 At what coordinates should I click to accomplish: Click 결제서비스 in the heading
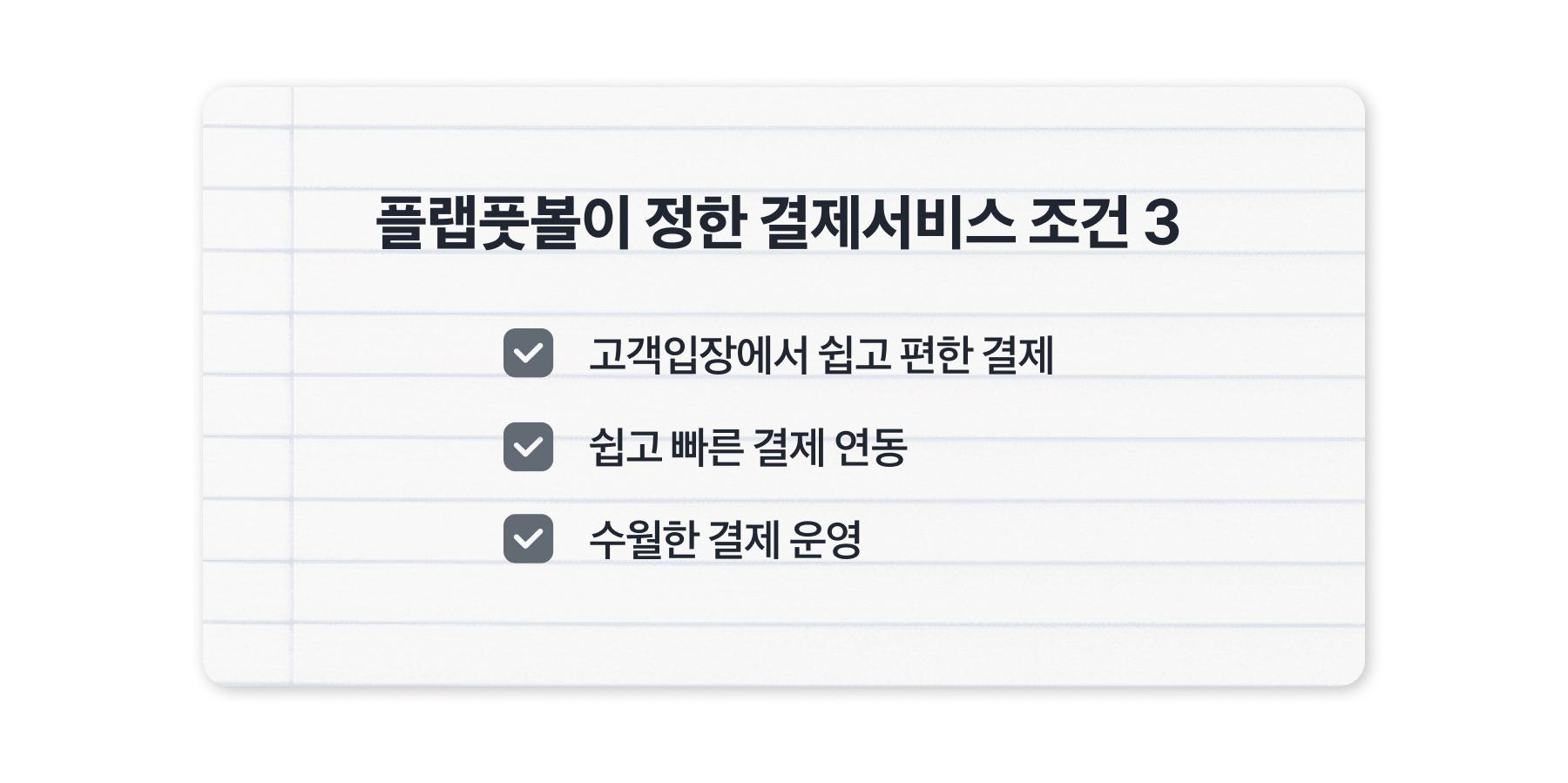(x=887, y=223)
